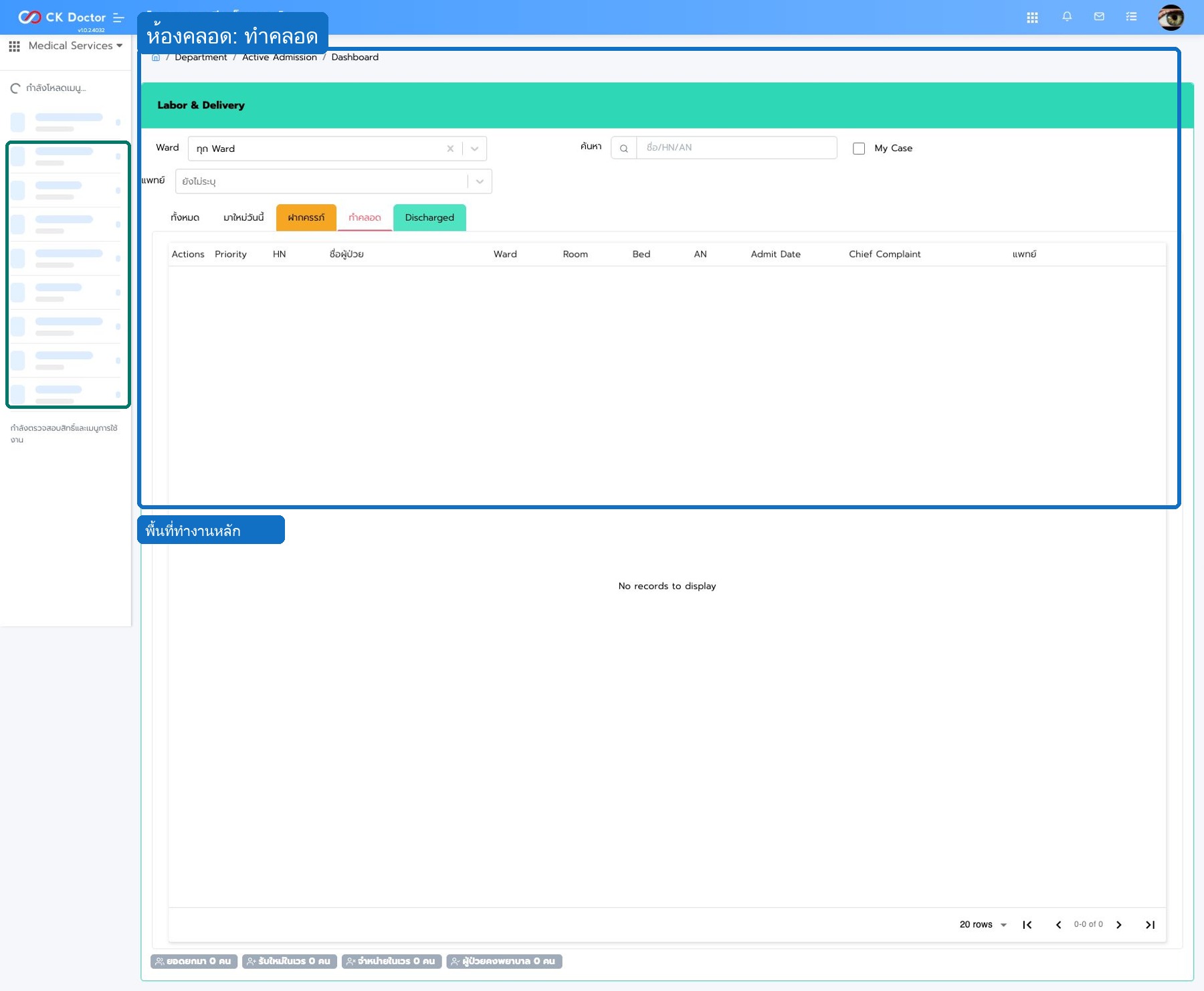Open notifications bell
The height and width of the screenshot is (991, 1204).
[x=1067, y=17]
